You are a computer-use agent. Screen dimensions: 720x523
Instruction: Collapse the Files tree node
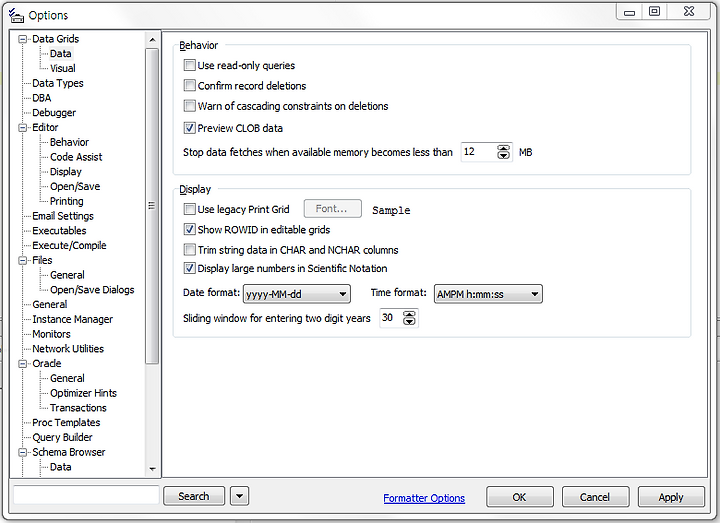(x=22, y=260)
